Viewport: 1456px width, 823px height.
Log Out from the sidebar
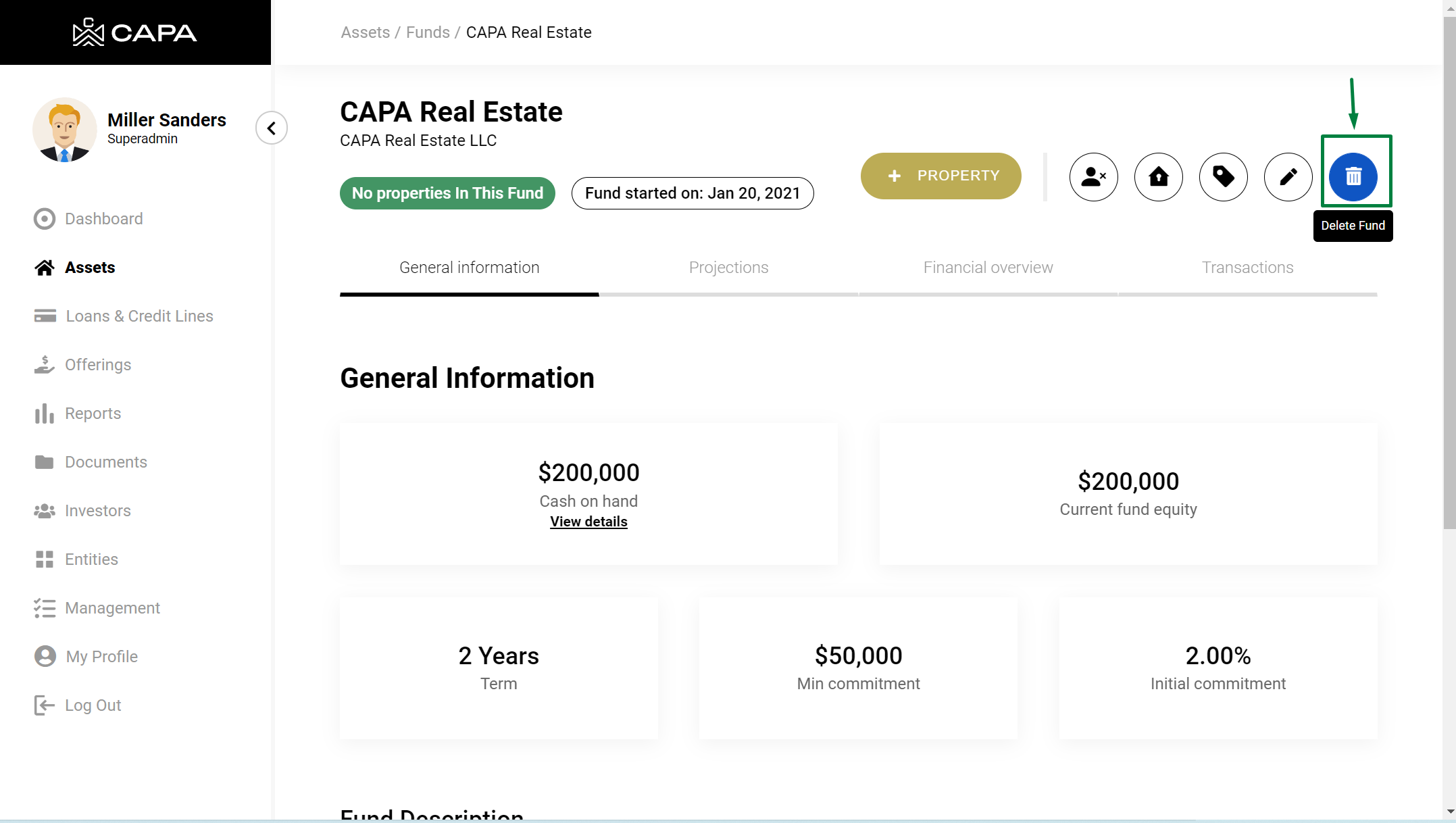[93, 705]
